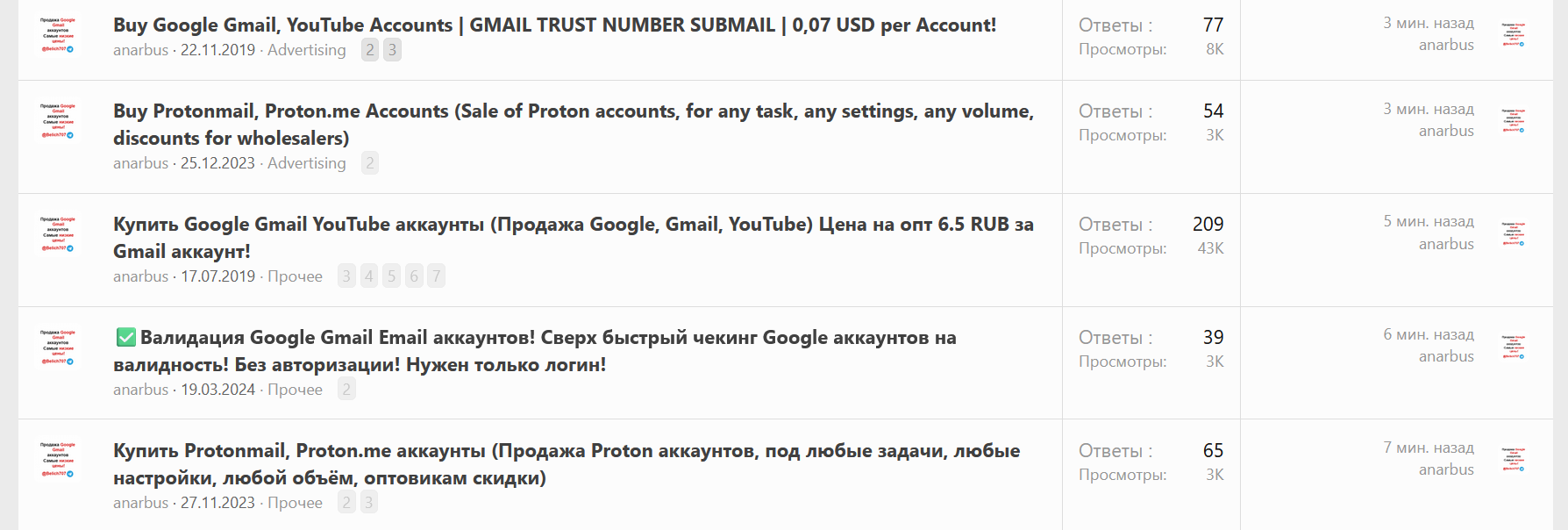1568x530 pixels.
Task: Click the anarbus name under 6 мин. назад
Action: pos(1446,356)
